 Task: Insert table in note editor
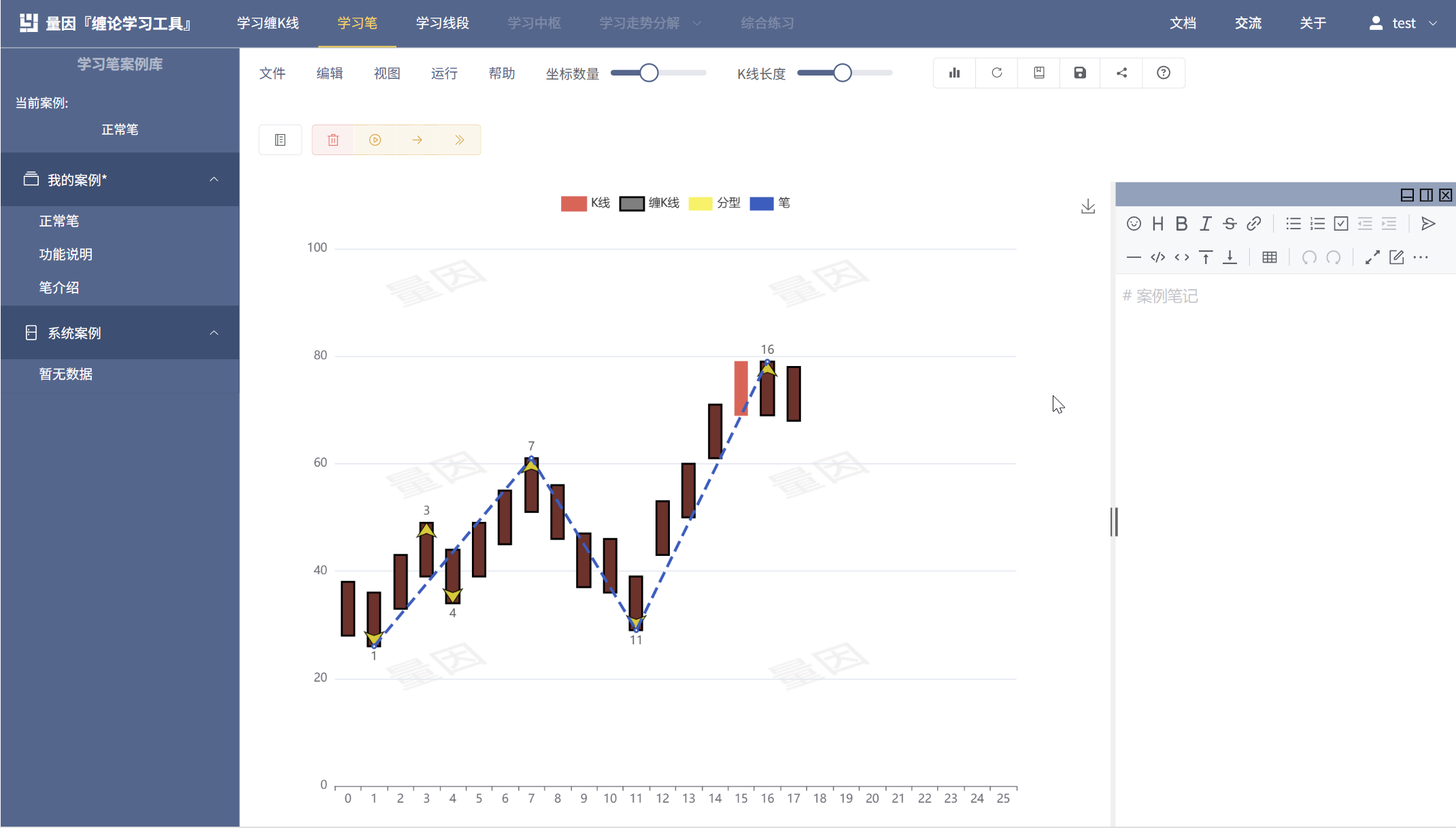tap(1269, 257)
